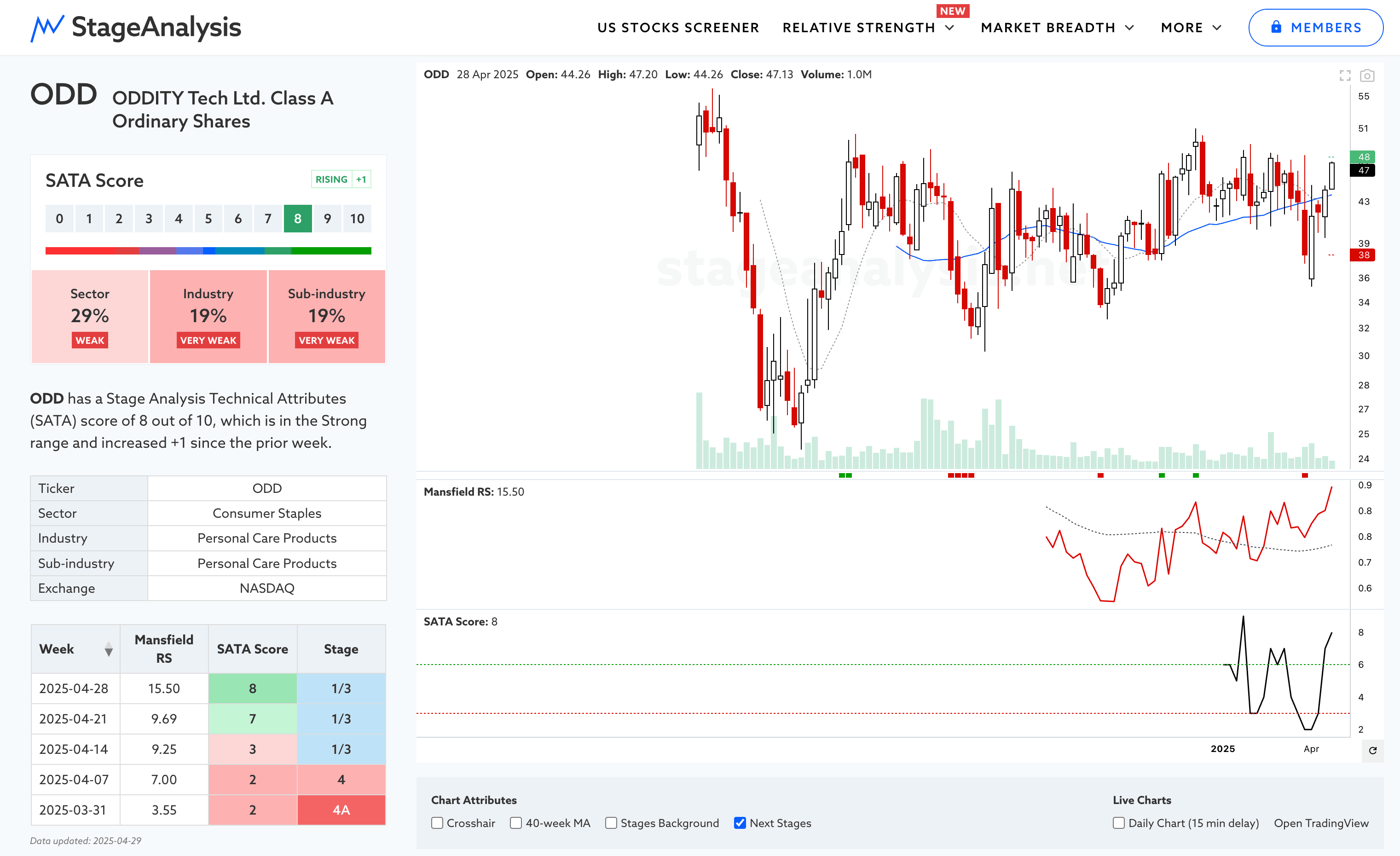
Task: Select the 2025-03-31 week cell
Action: [x=75, y=810]
